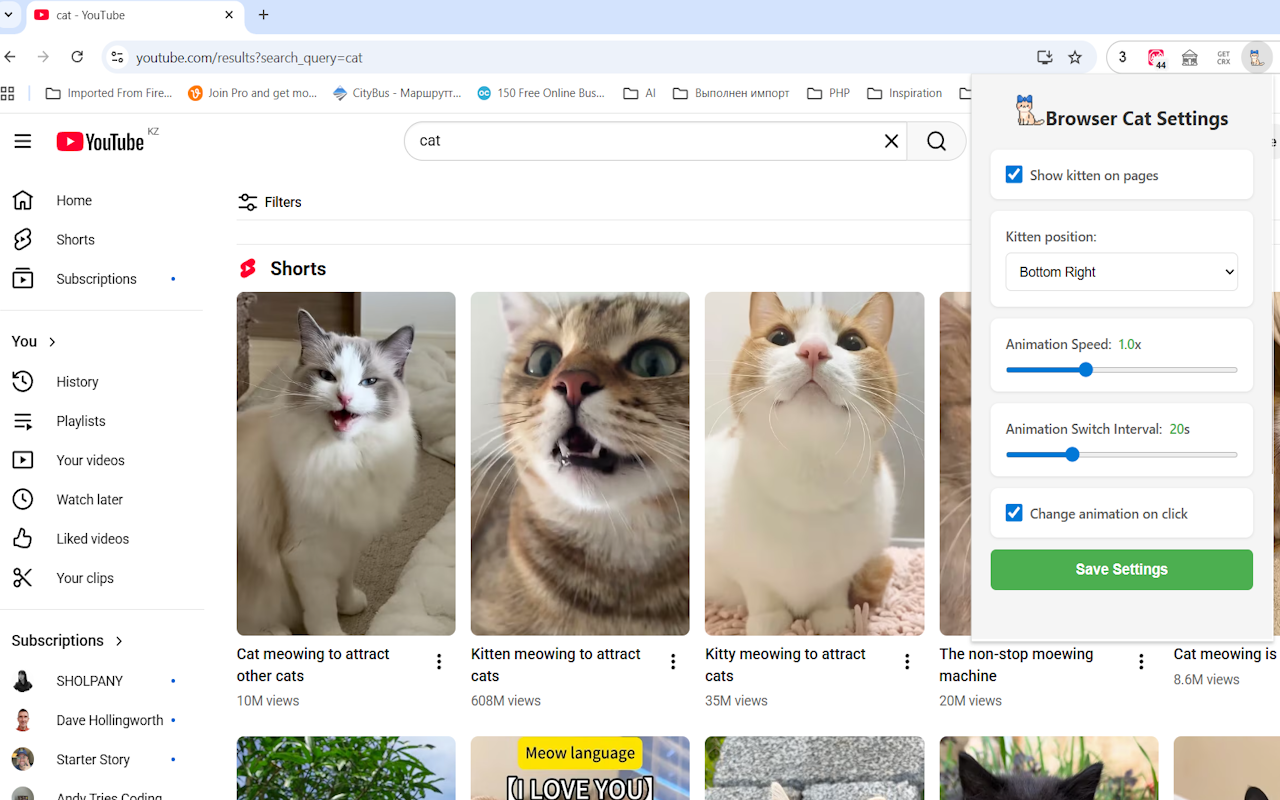This screenshot has width=1280, height=800.
Task: Open the YouTube hamburger guide menu
Action: [23, 141]
